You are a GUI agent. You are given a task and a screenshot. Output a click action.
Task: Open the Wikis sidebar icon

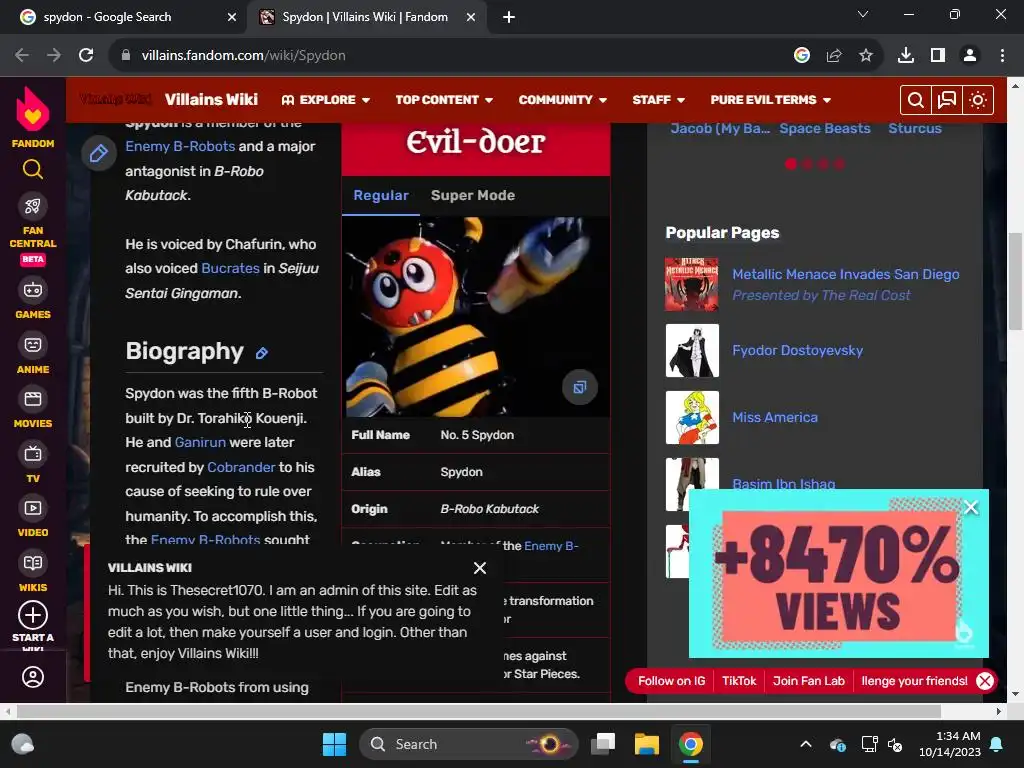pos(33,563)
